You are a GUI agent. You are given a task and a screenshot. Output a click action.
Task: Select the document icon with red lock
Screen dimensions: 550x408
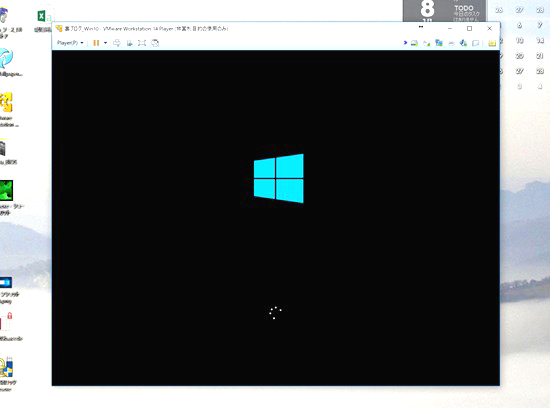(6, 322)
